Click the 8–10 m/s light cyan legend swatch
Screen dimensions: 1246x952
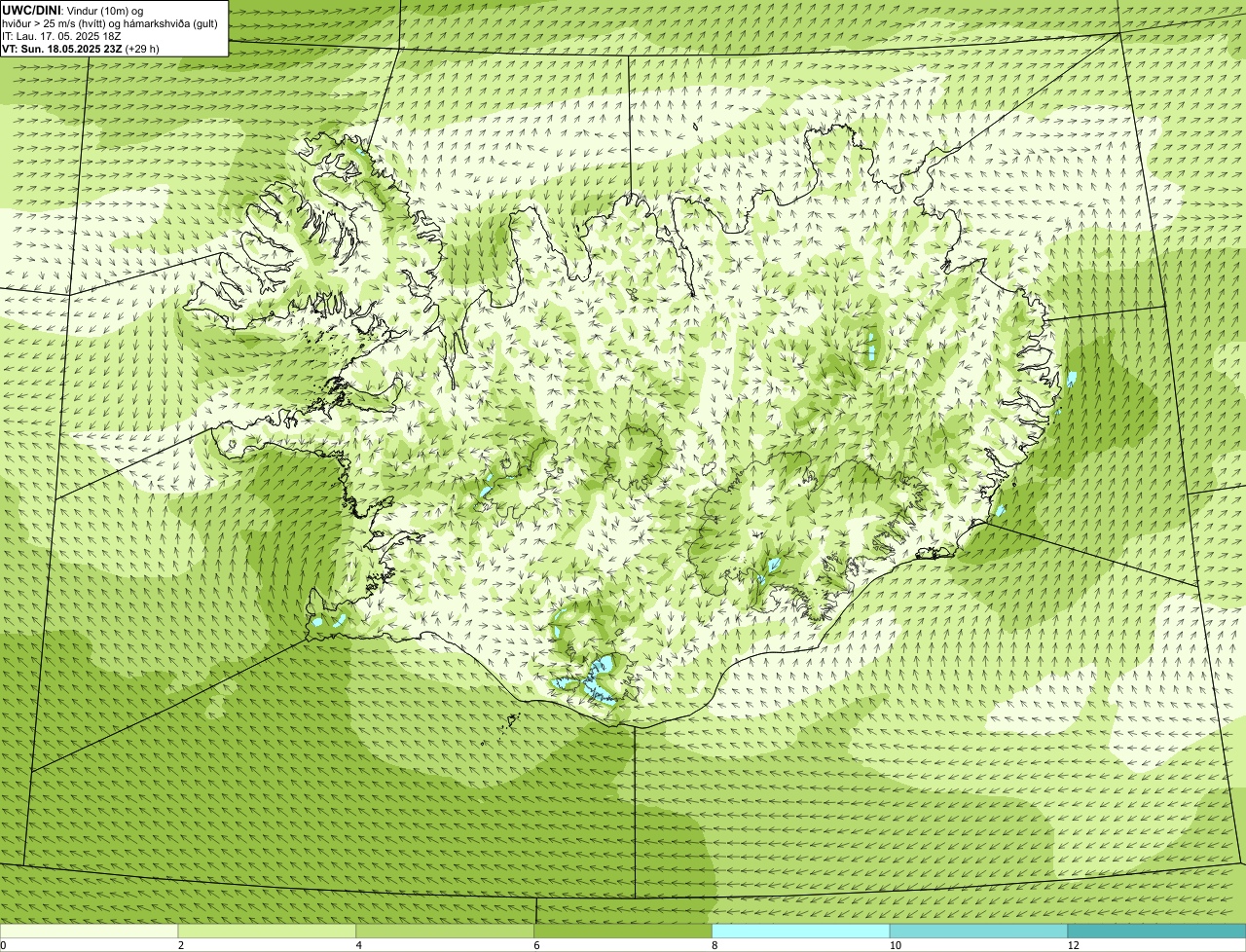pyautogui.click(x=801, y=932)
